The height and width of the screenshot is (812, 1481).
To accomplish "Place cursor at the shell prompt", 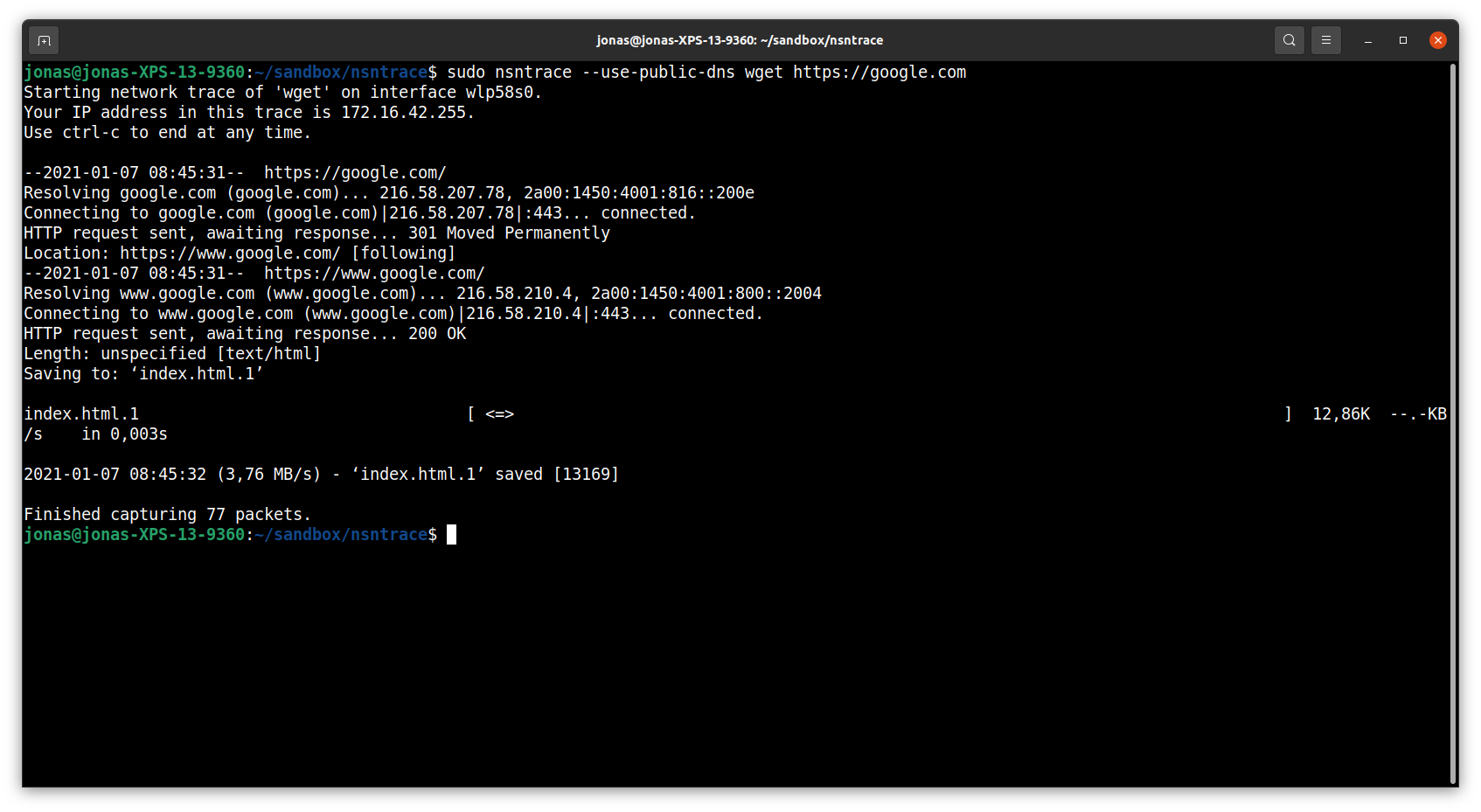I will 451,534.
